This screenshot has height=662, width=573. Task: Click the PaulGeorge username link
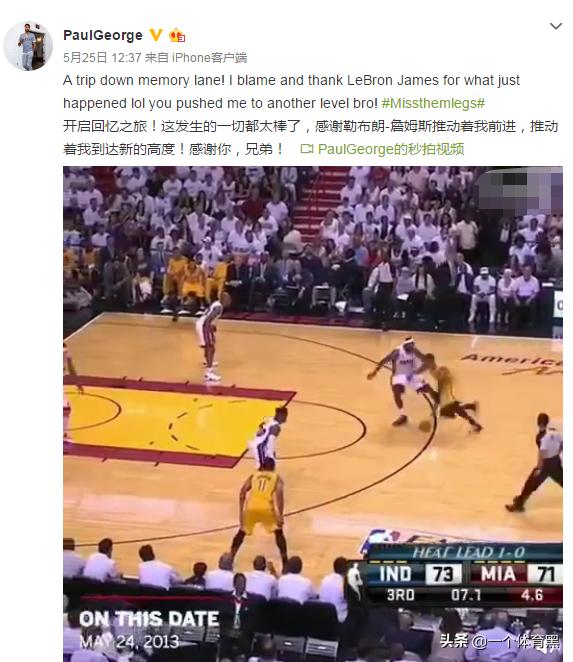103,35
